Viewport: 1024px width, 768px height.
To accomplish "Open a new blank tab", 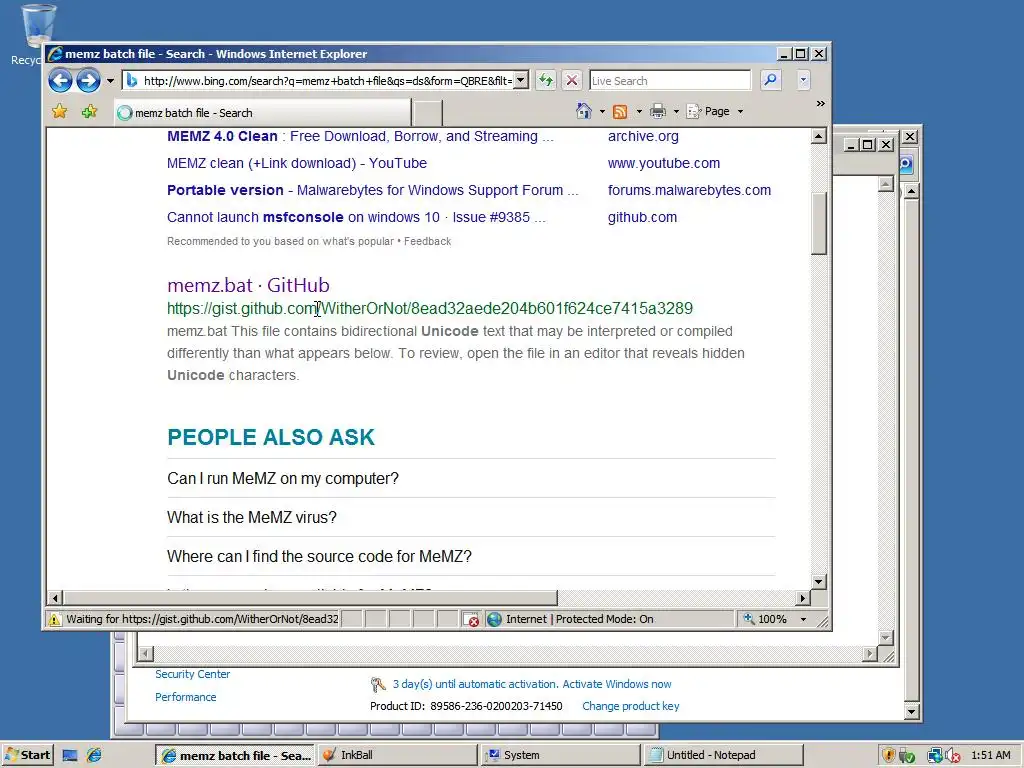I will pyautogui.click(x=428, y=112).
